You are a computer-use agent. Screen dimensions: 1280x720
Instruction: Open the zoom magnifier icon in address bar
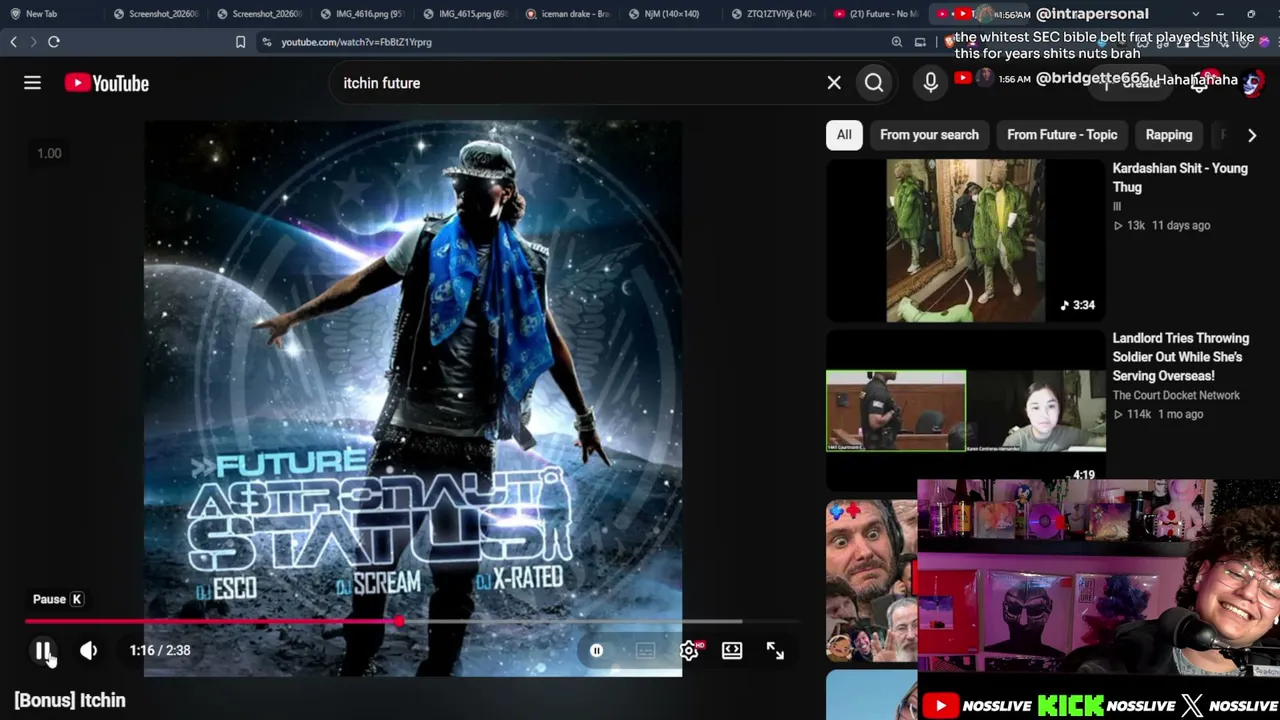tap(897, 42)
